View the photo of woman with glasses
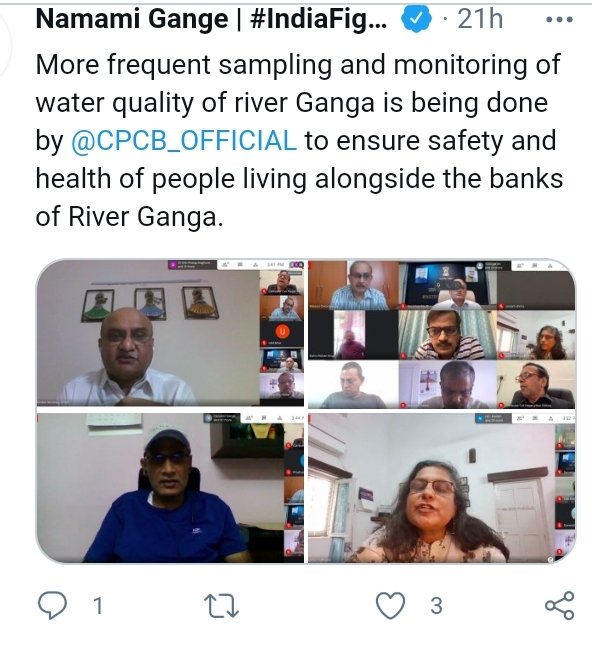The image size is (592, 648). (x=442, y=488)
